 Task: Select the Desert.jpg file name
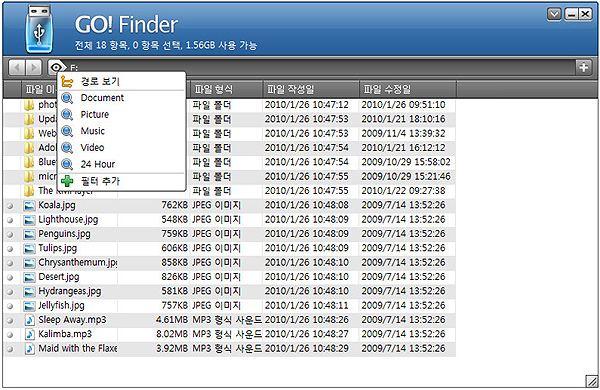click(59, 277)
